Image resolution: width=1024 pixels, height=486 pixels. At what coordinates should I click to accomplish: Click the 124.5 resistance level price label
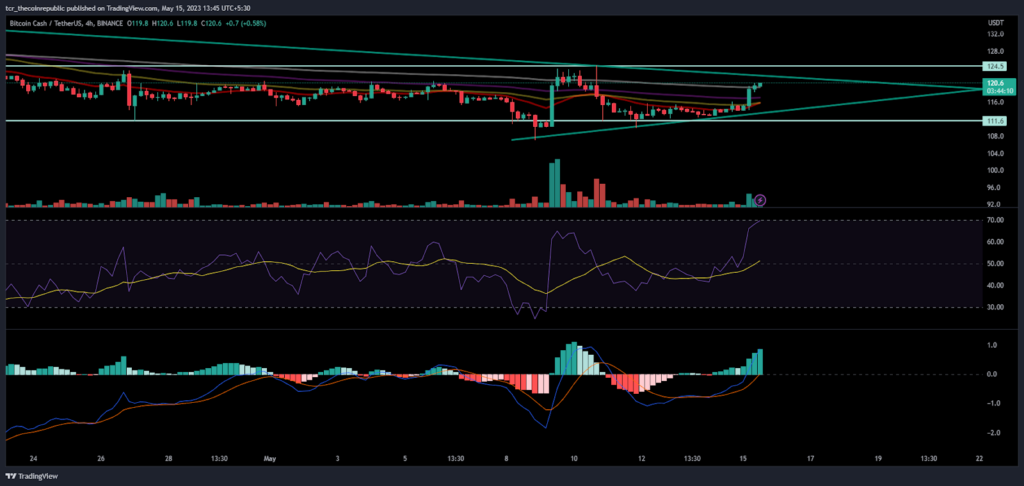(997, 66)
